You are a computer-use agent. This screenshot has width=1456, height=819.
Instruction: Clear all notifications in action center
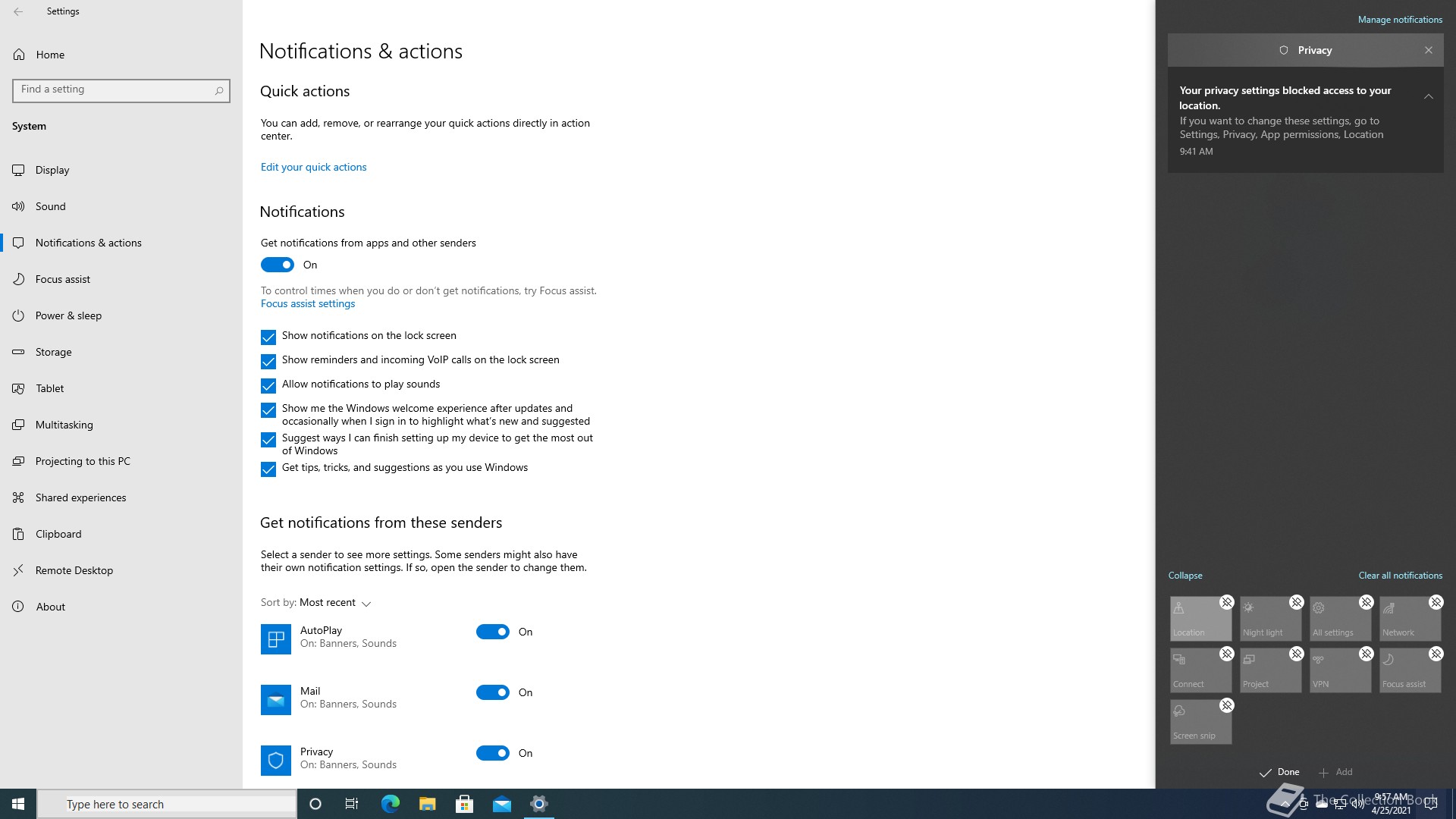coord(1400,576)
